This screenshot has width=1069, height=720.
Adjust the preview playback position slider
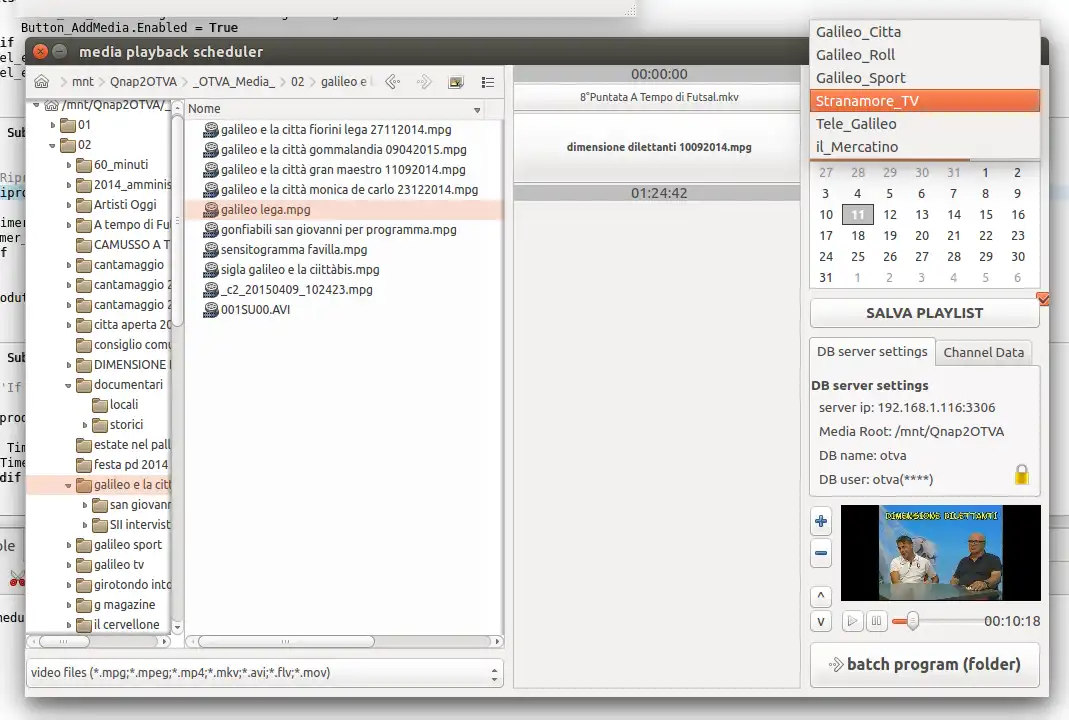click(912, 621)
